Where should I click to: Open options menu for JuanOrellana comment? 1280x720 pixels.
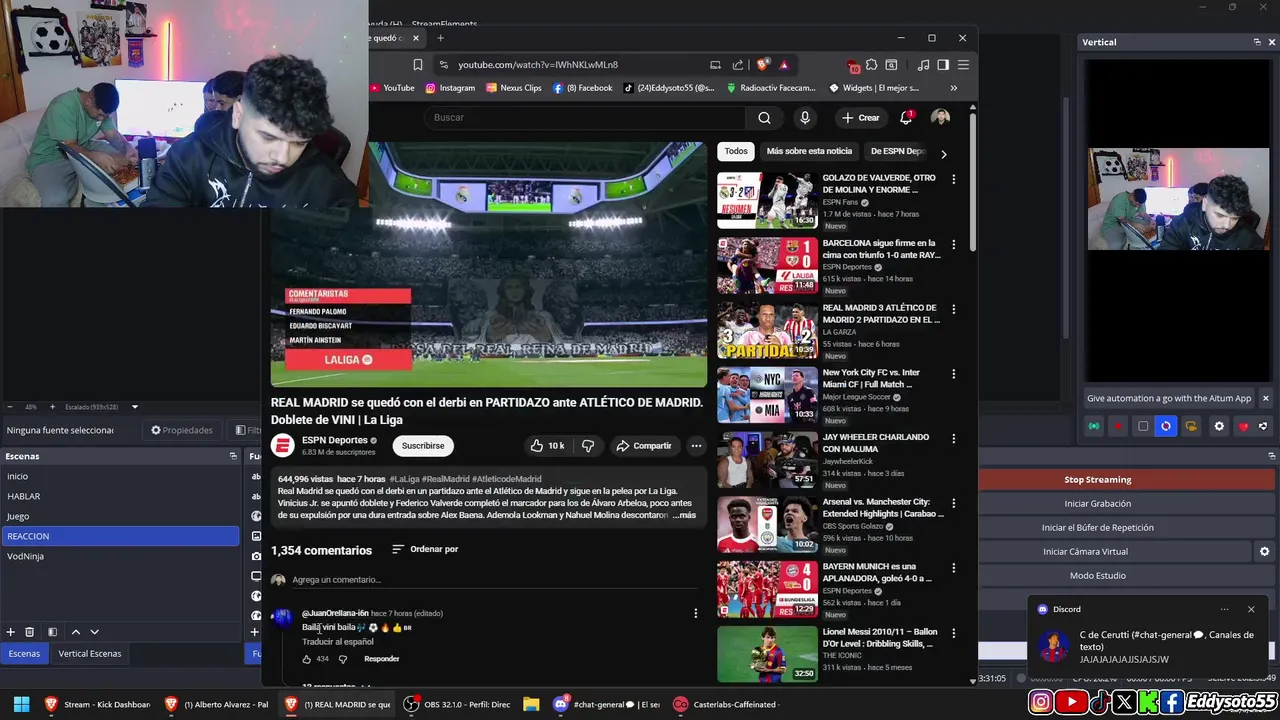point(696,613)
